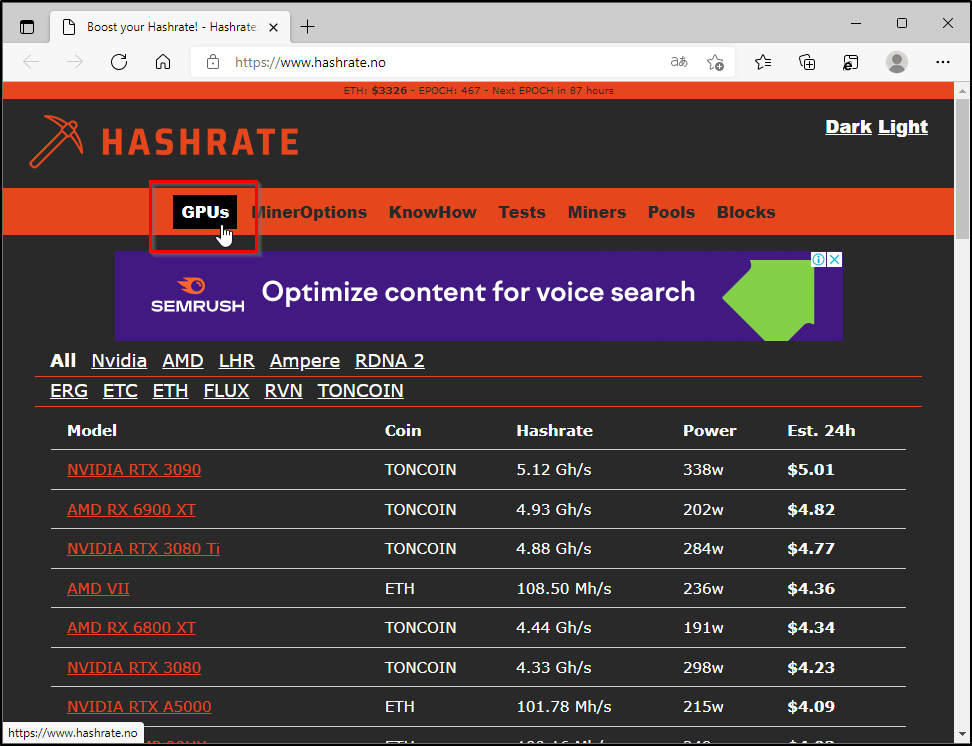
Task: Filter GPUs by LHR
Action: pos(237,360)
